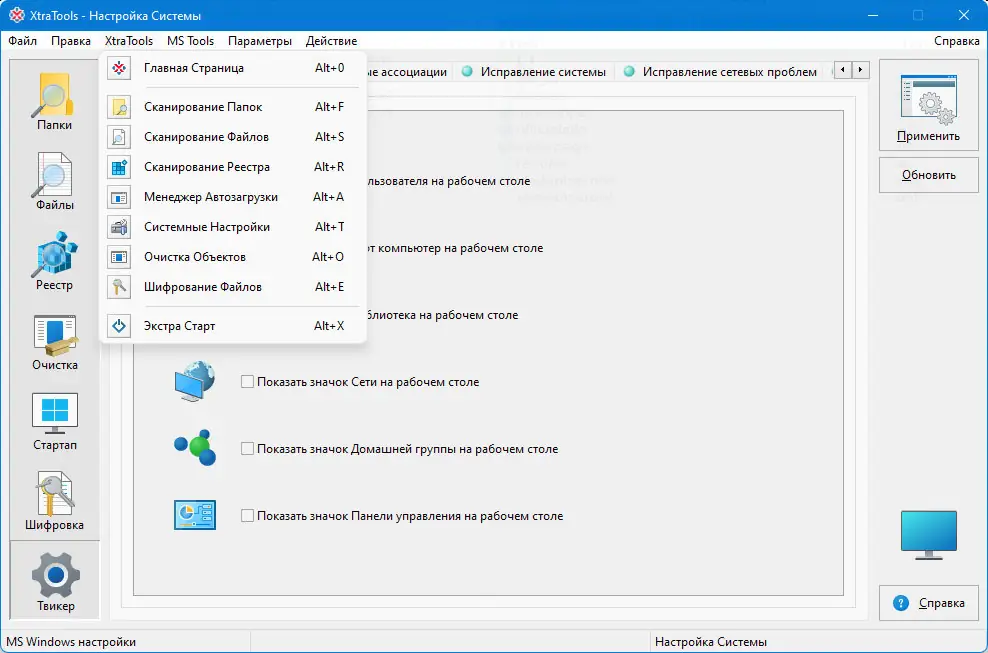Choose Сканирование Файлов menu entry
This screenshot has height=653, width=988.
tap(233, 137)
